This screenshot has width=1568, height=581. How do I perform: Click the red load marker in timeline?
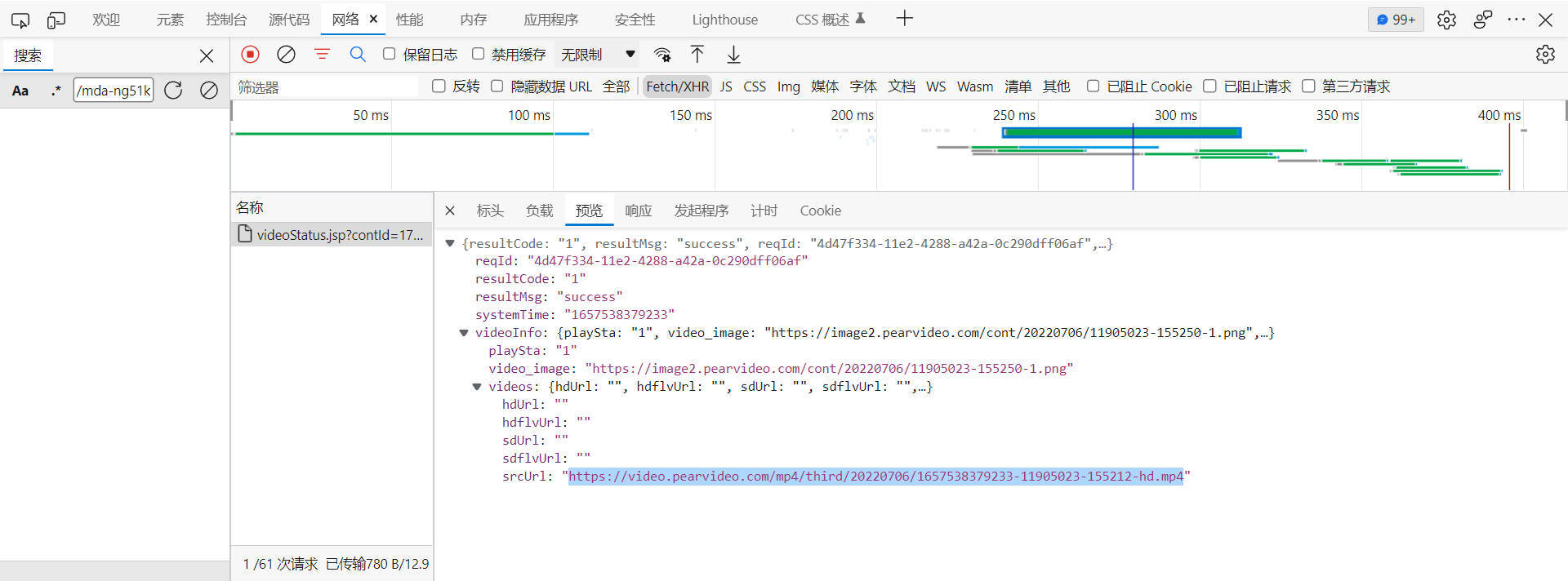pyautogui.click(x=1509, y=155)
